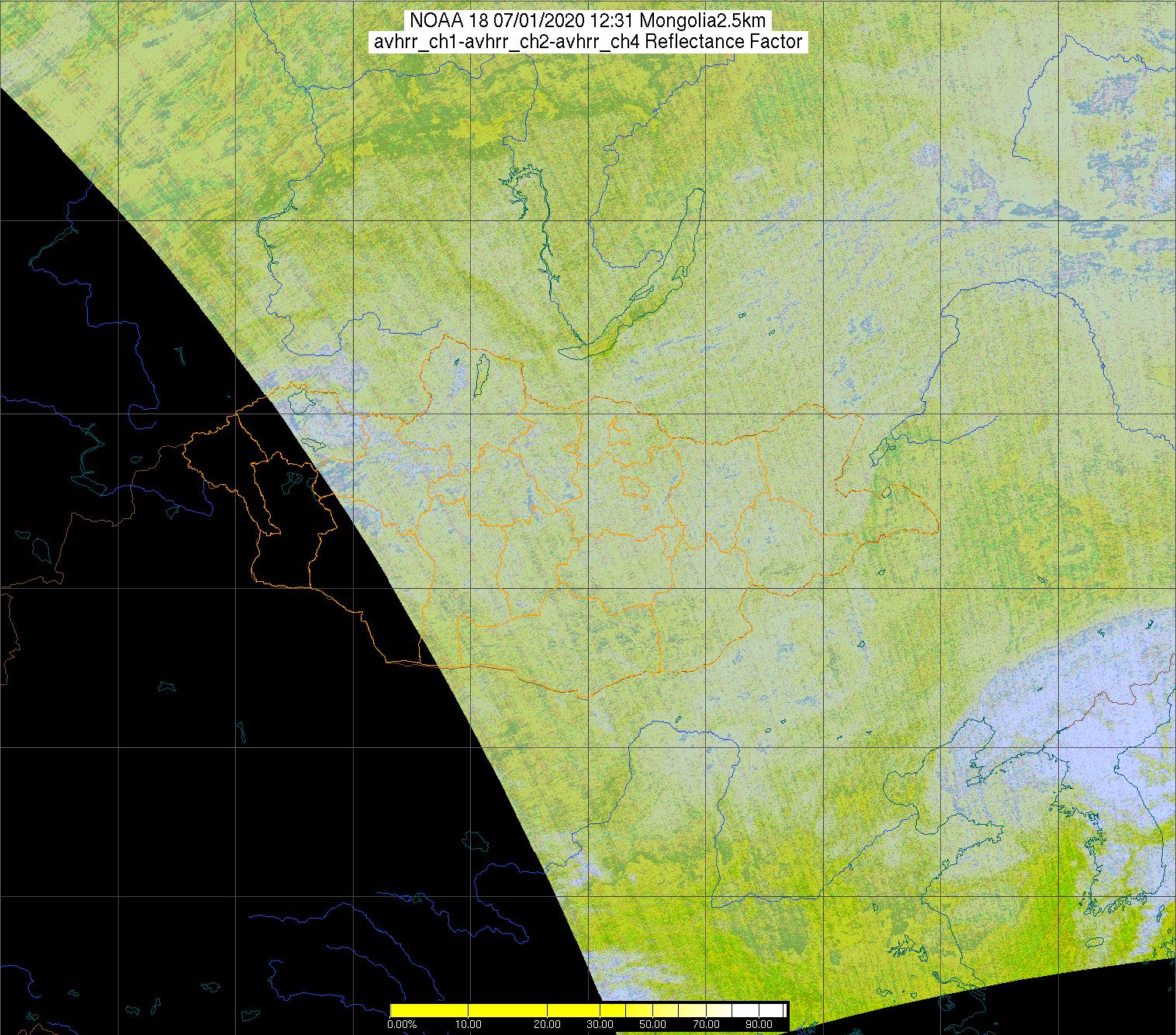
Task: Click the "50.00" scale label
Action: click(652, 1024)
